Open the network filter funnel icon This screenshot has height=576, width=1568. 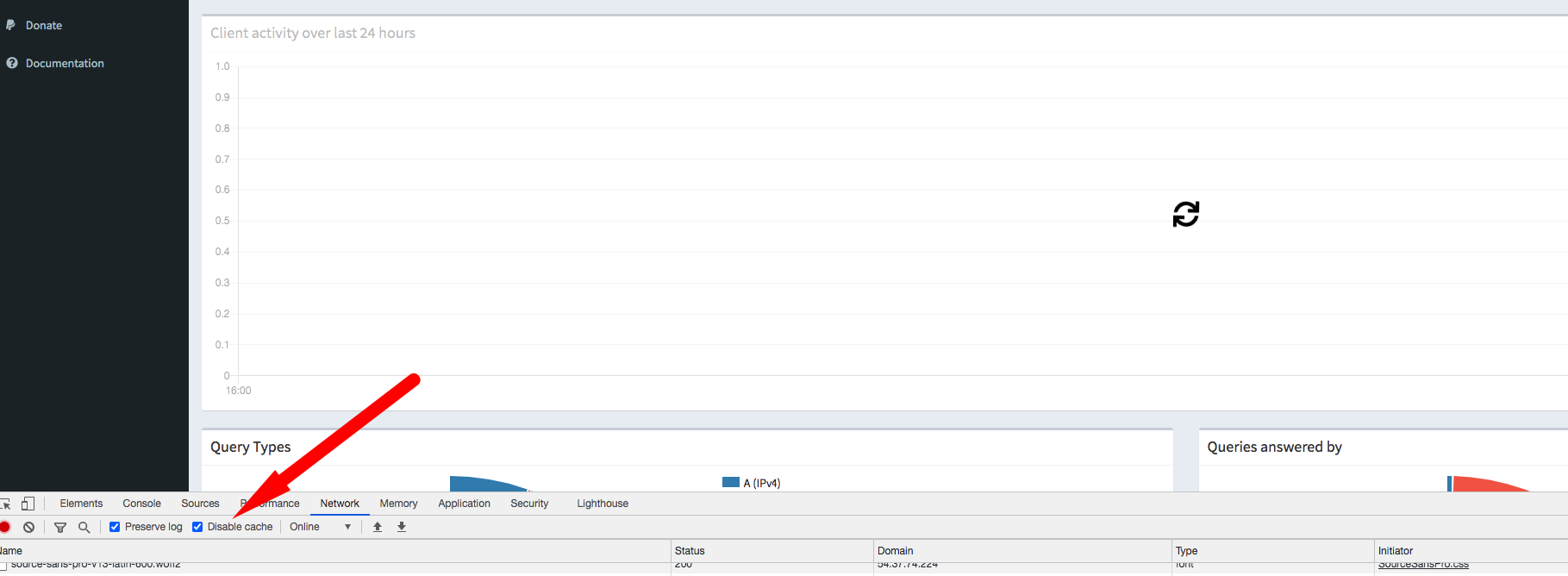(60, 527)
